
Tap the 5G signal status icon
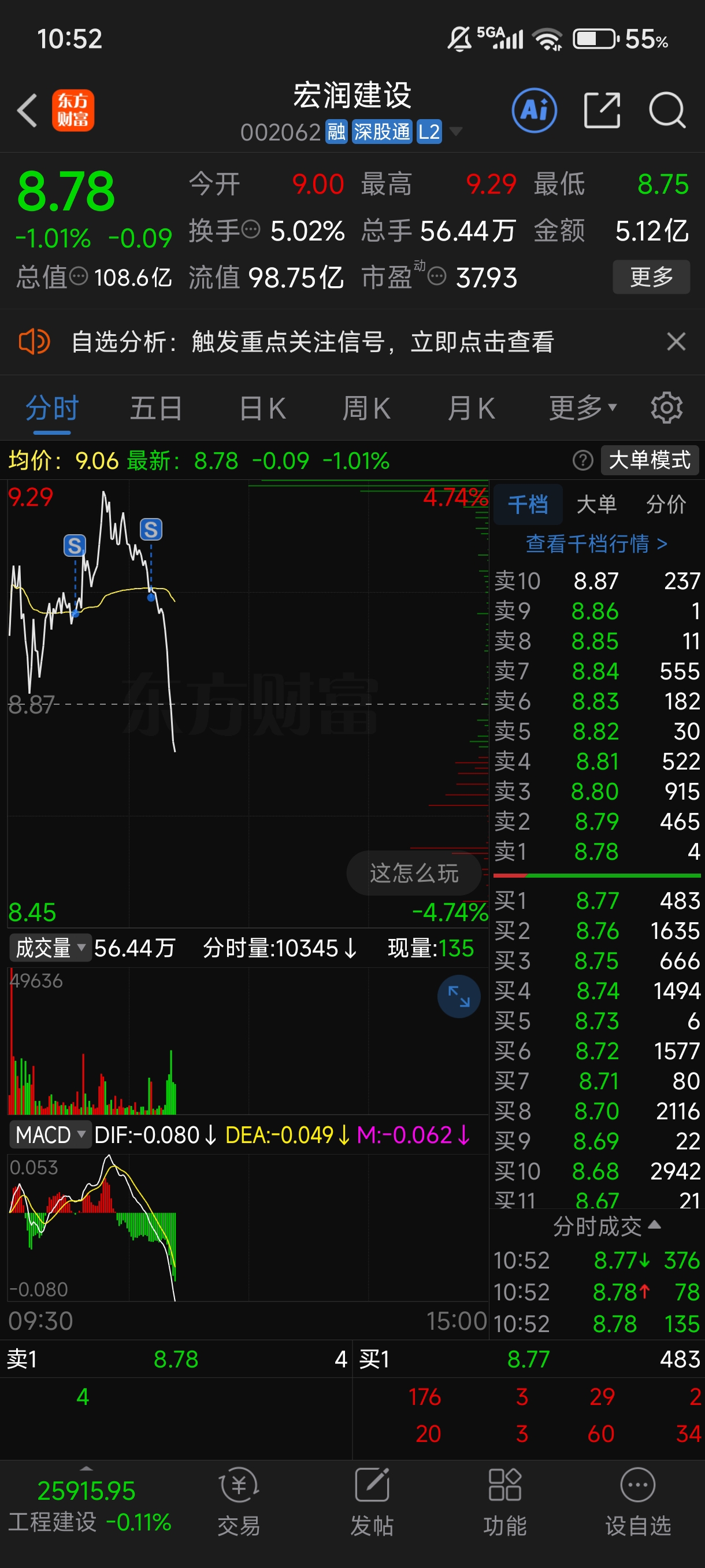click(x=500, y=38)
